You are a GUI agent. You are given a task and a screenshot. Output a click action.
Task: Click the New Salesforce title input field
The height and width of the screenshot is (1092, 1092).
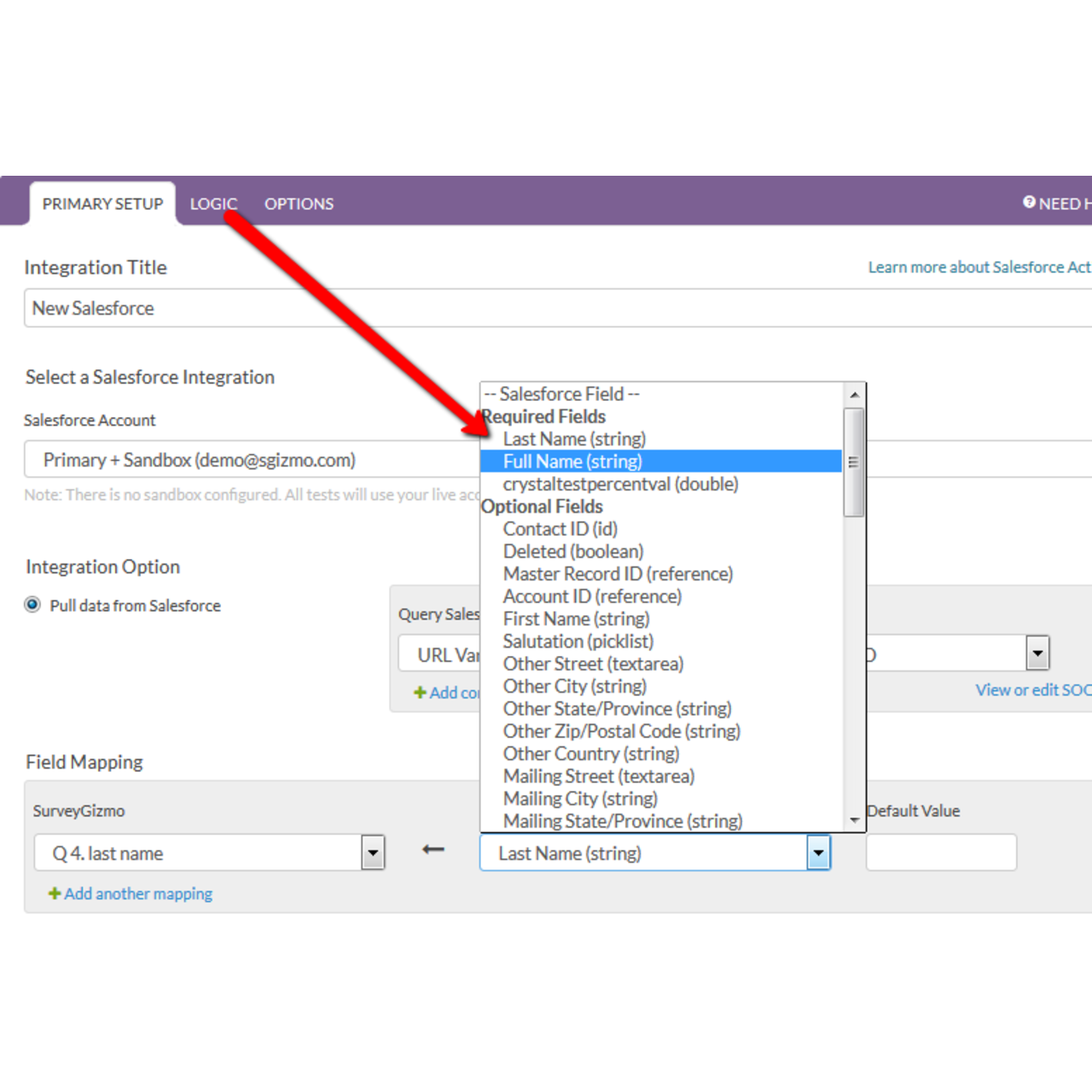tap(256, 308)
